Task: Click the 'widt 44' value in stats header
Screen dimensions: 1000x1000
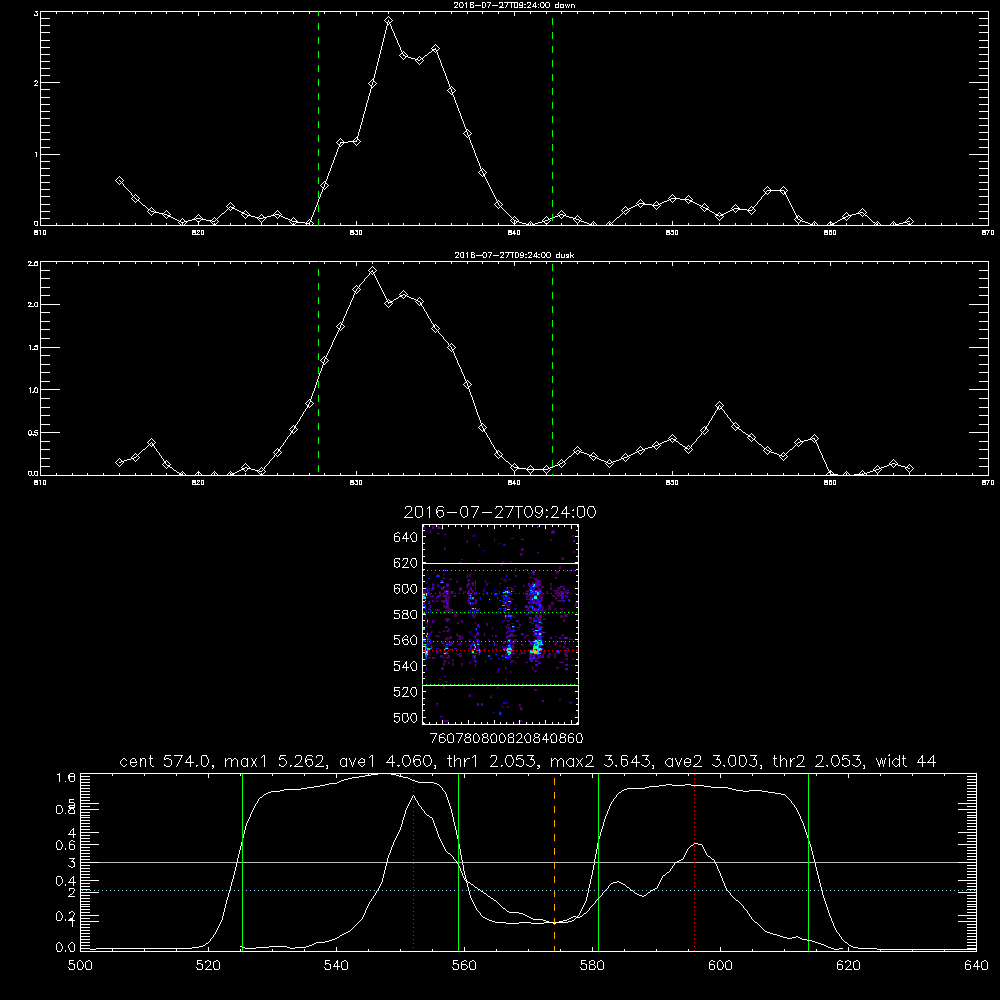Action: 906,761
